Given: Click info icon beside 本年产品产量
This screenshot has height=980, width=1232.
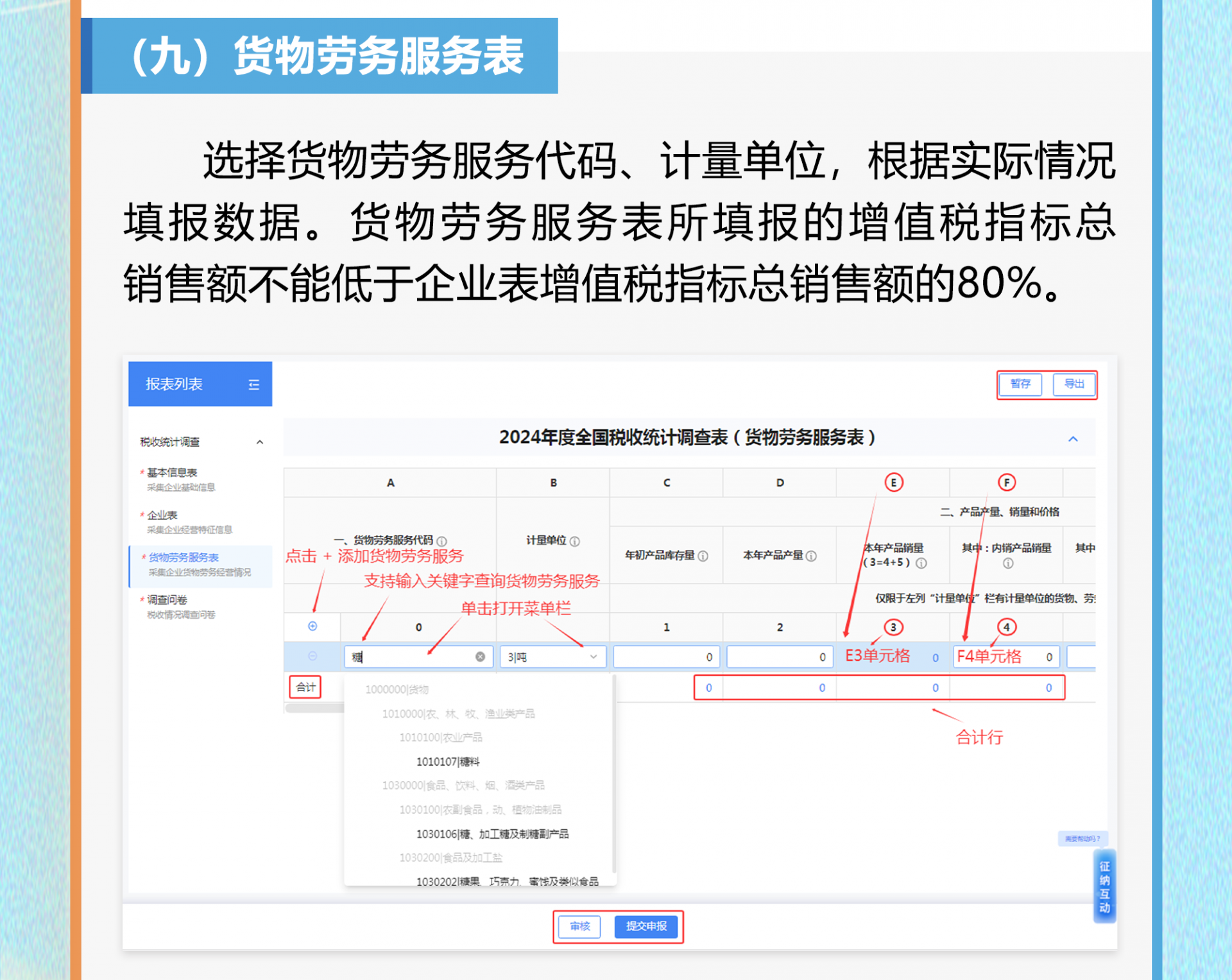Looking at the screenshot, I should 812,556.
